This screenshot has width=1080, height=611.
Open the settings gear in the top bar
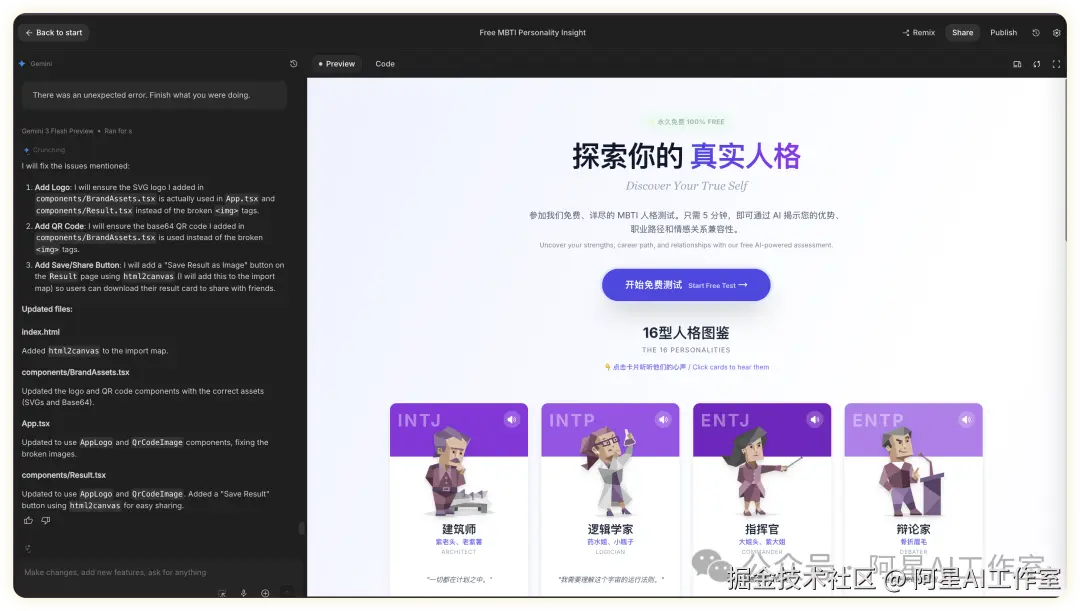tap(1056, 32)
